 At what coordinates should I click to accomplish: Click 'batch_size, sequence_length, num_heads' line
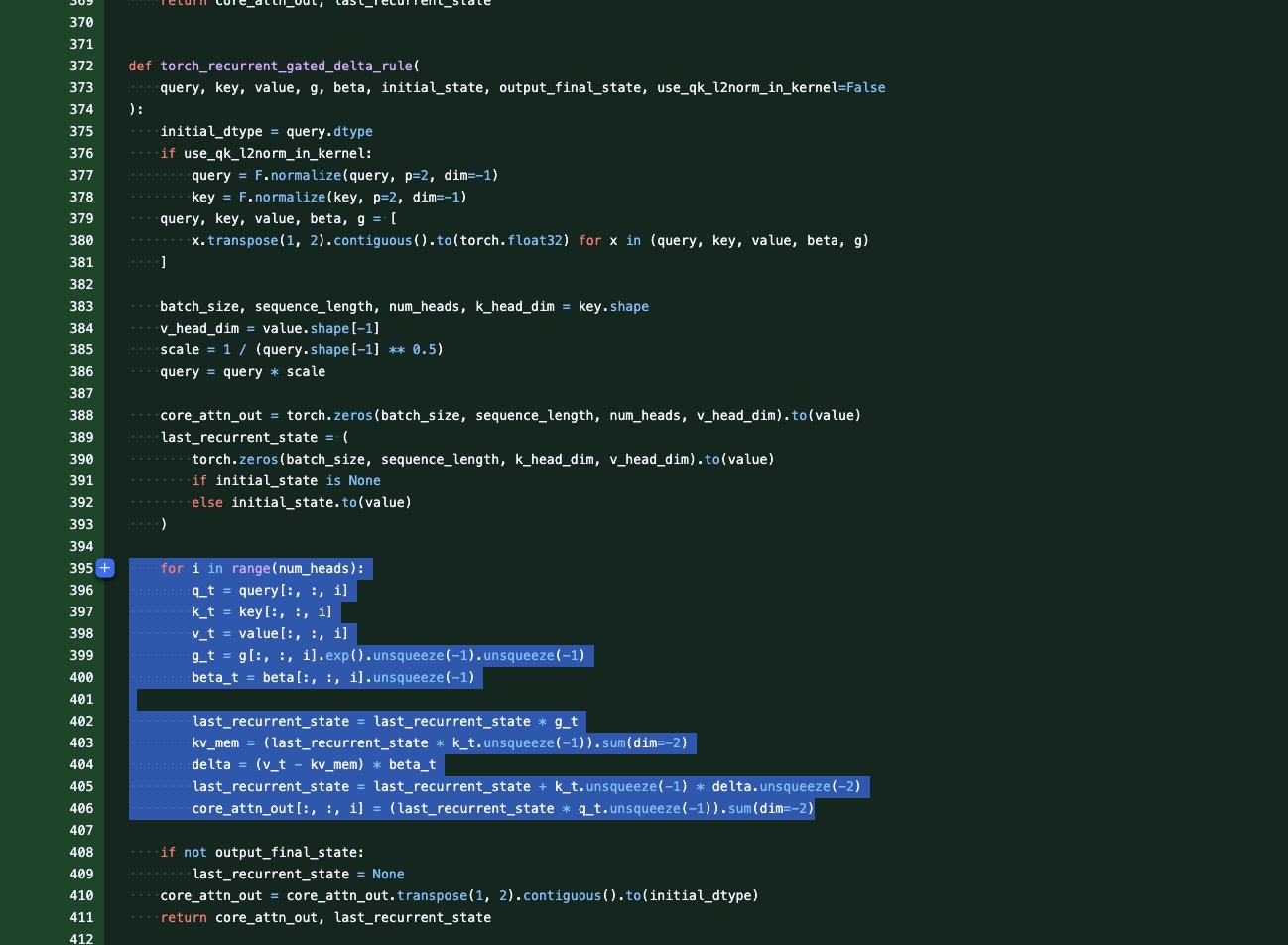405,306
